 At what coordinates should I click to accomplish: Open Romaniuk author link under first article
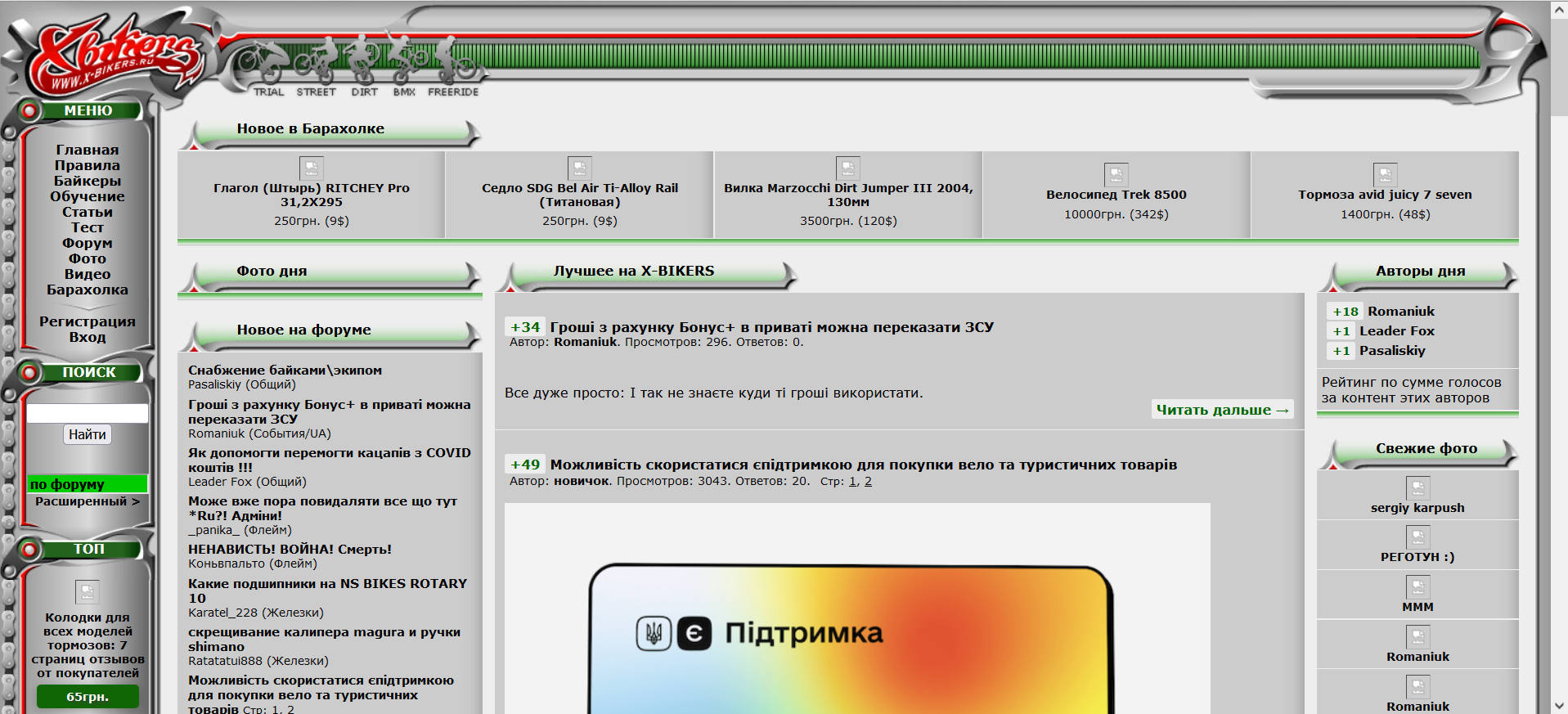(586, 342)
